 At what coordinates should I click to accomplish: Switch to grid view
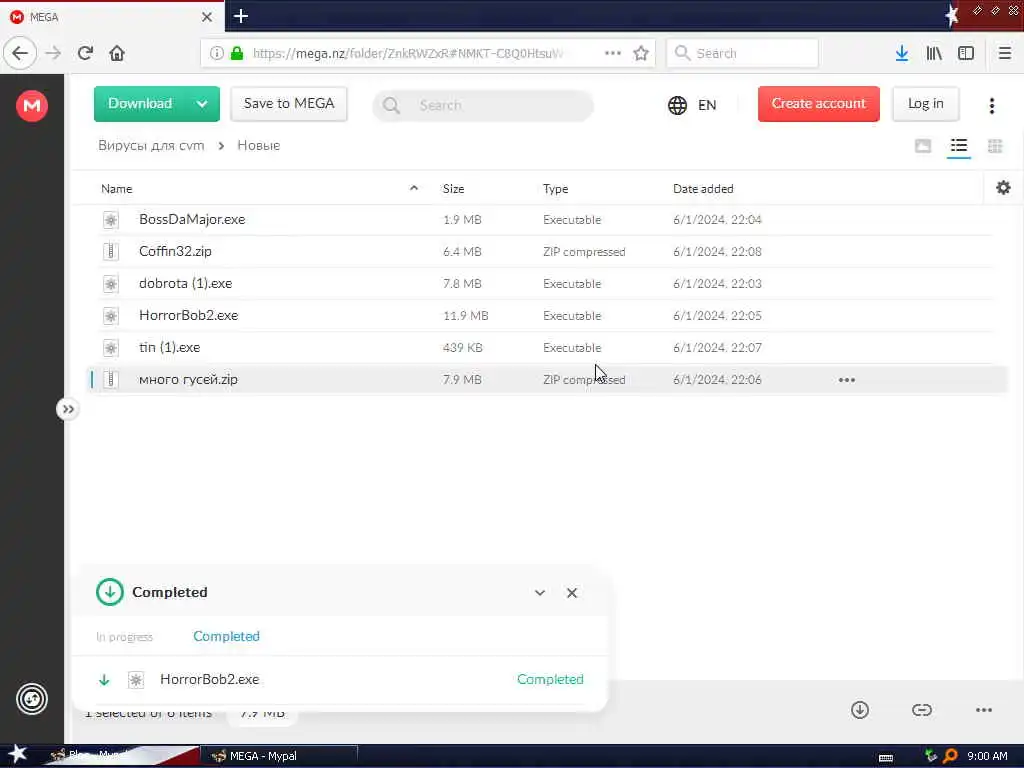pyautogui.click(x=995, y=146)
